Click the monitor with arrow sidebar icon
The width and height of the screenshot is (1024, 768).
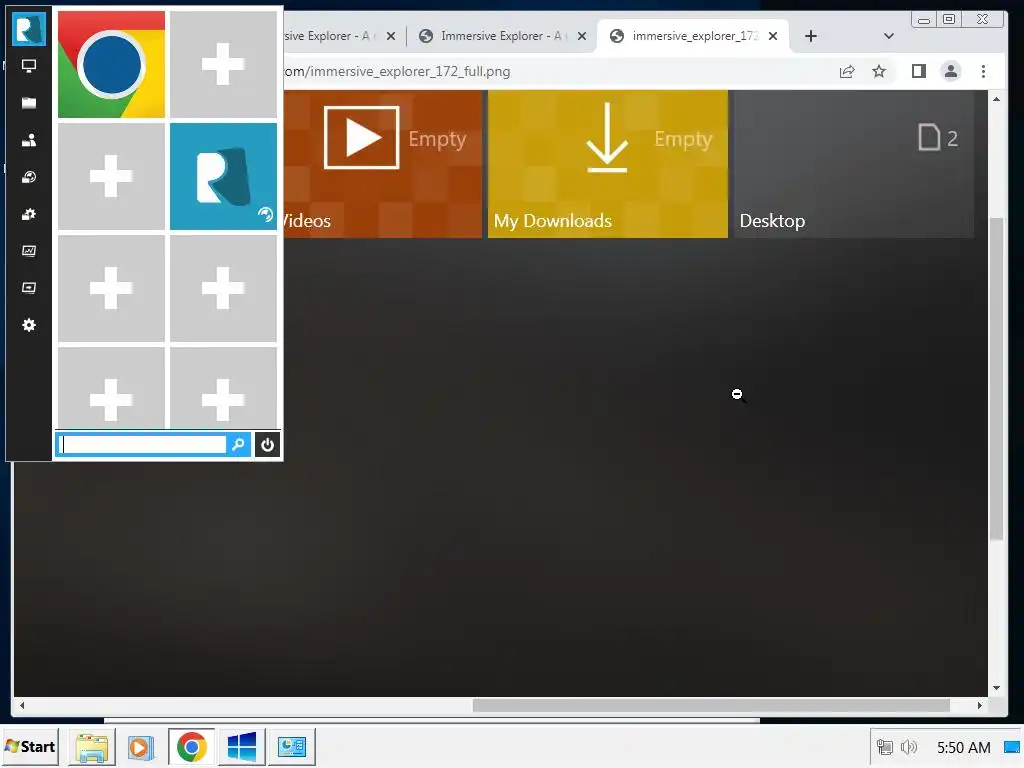point(29,288)
